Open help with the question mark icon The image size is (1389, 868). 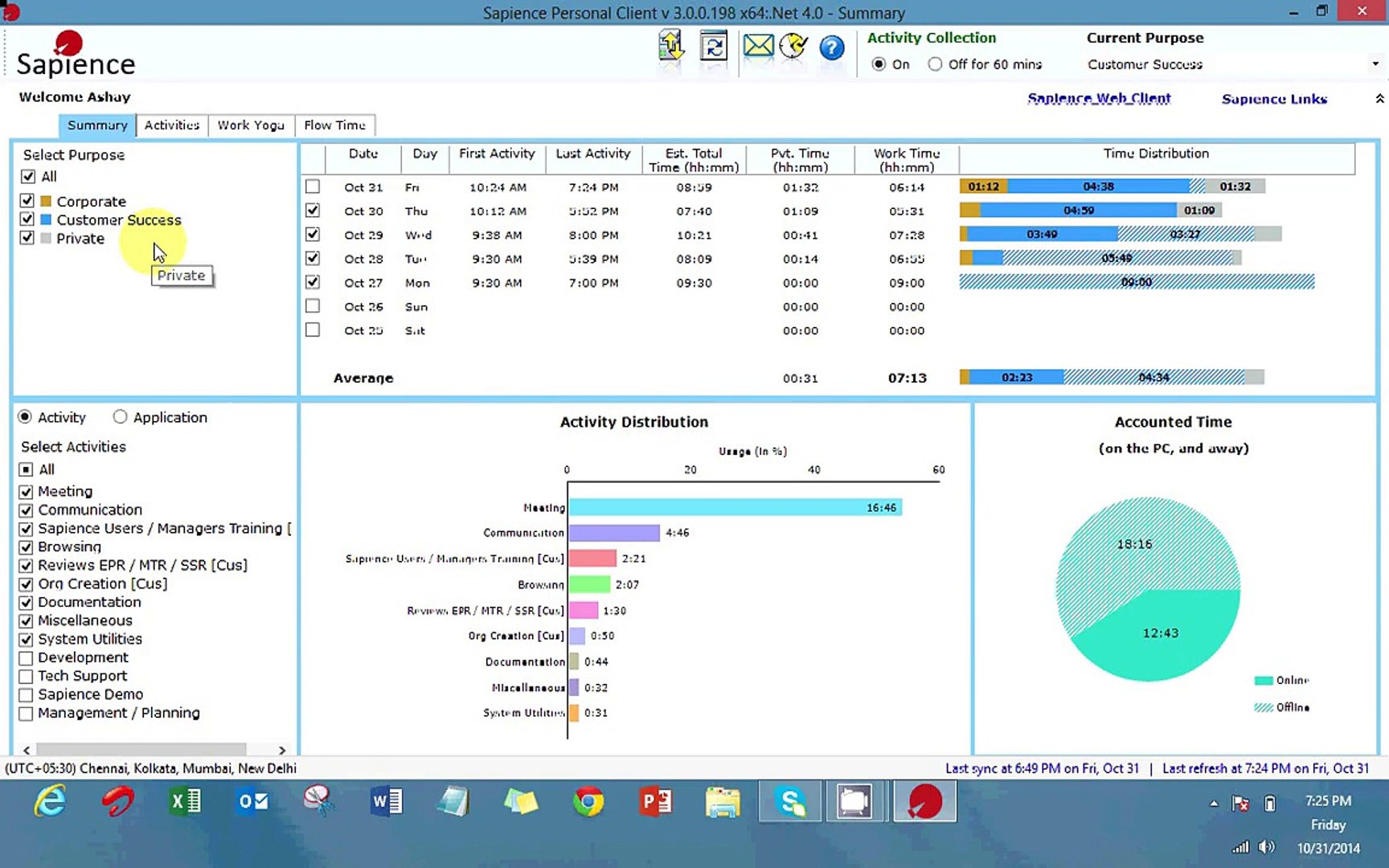[x=831, y=48]
